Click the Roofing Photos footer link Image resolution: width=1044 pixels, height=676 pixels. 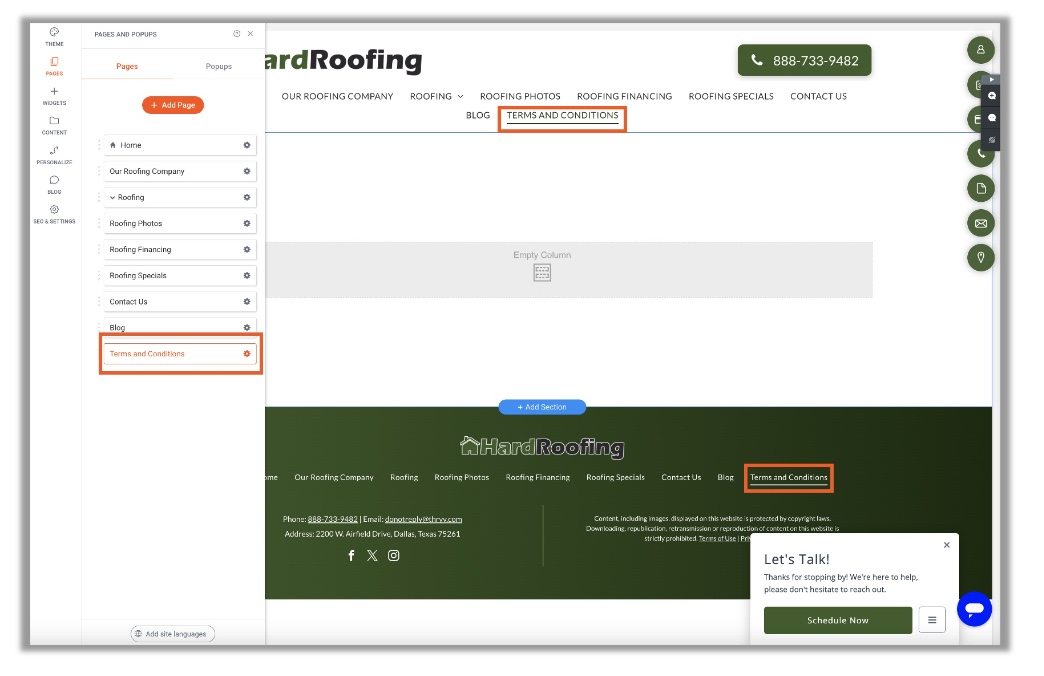(x=461, y=477)
